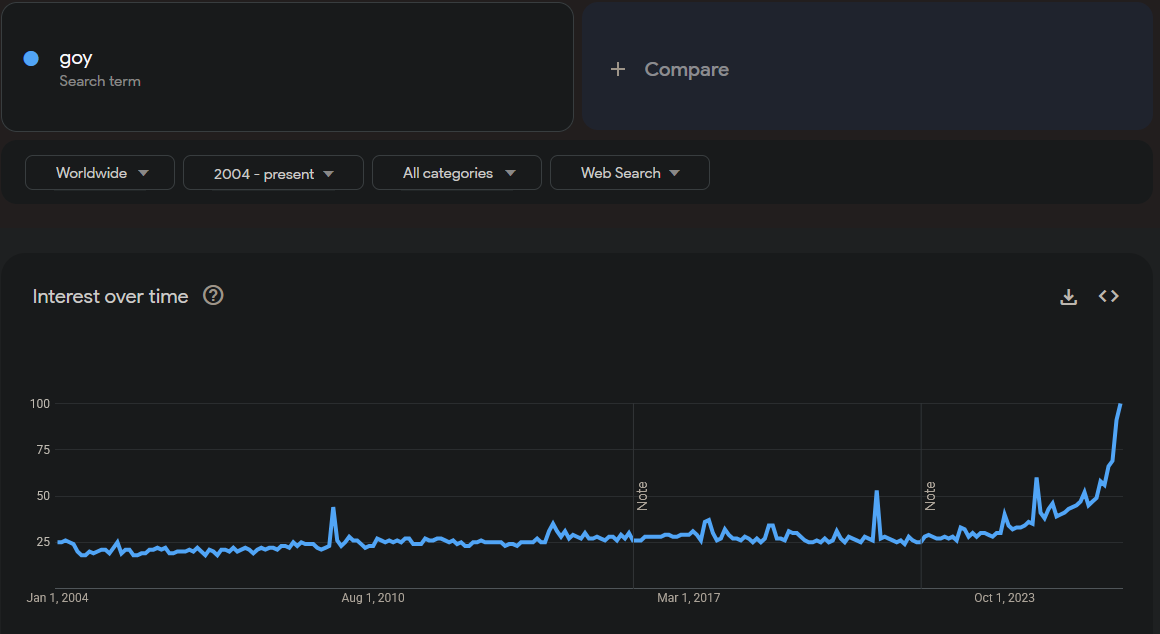Click the Oct 1, 2023 axis label
Viewport: 1160px width, 634px height.
[1004, 598]
